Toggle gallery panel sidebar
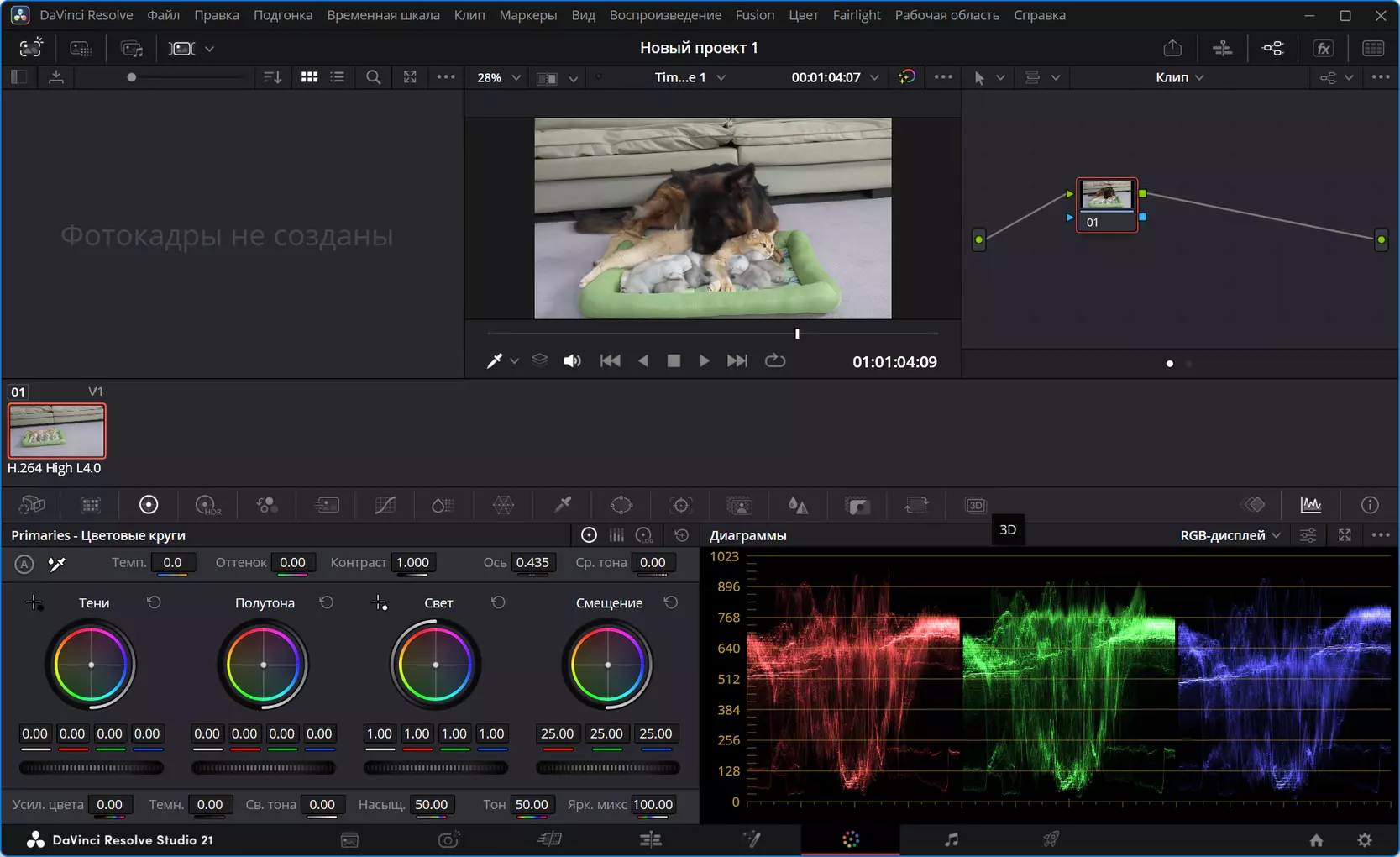This screenshot has height=857, width=1400. (x=18, y=77)
